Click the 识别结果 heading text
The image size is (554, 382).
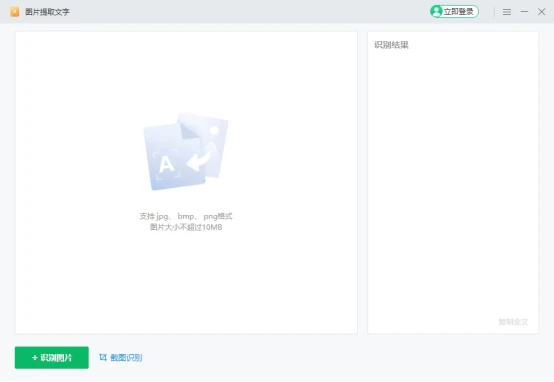(391, 45)
